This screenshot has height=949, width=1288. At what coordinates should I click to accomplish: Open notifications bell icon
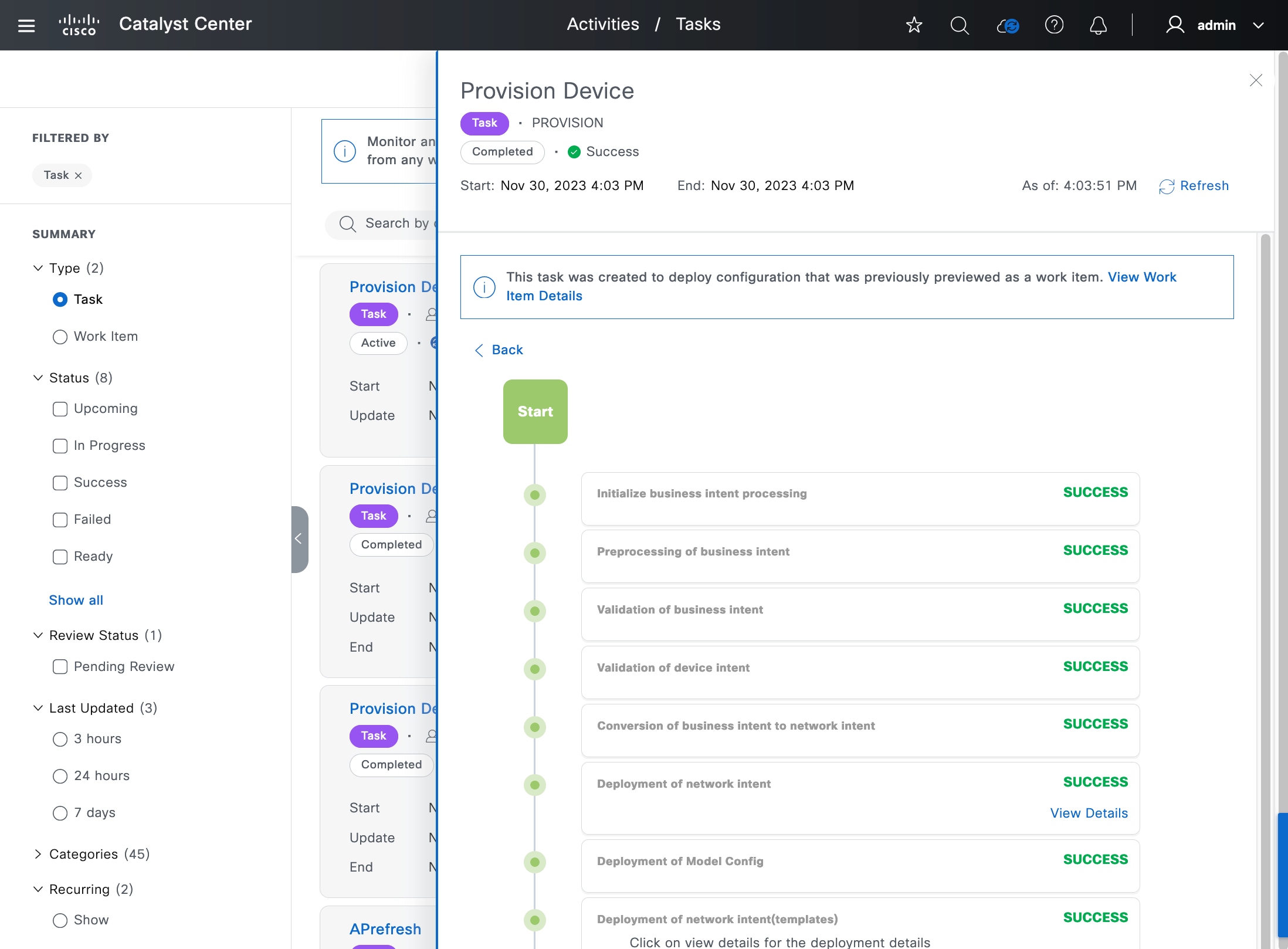(x=1098, y=25)
